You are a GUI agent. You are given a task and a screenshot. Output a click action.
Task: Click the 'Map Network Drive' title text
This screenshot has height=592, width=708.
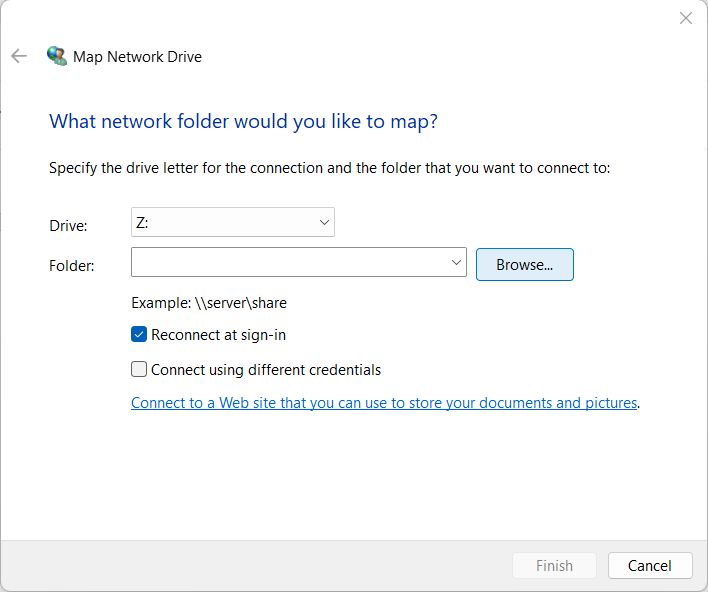click(x=137, y=57)
